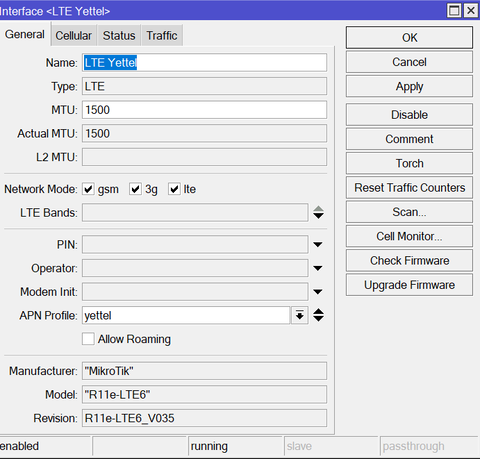This screenshot has height=459, width=480.
Task: Click the Manufacturer value "MikroTik"
Action: click(204, 371)
